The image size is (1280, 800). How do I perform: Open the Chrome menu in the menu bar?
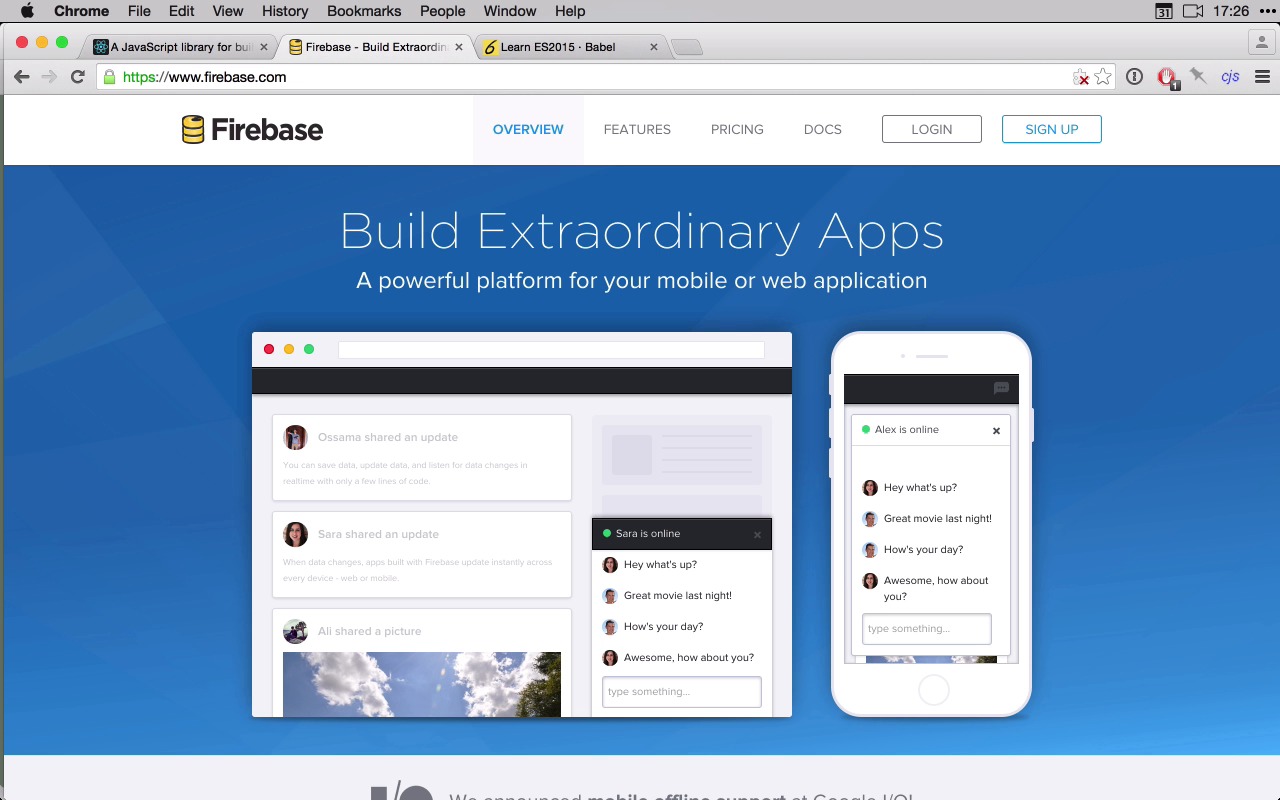coord(81,11)
